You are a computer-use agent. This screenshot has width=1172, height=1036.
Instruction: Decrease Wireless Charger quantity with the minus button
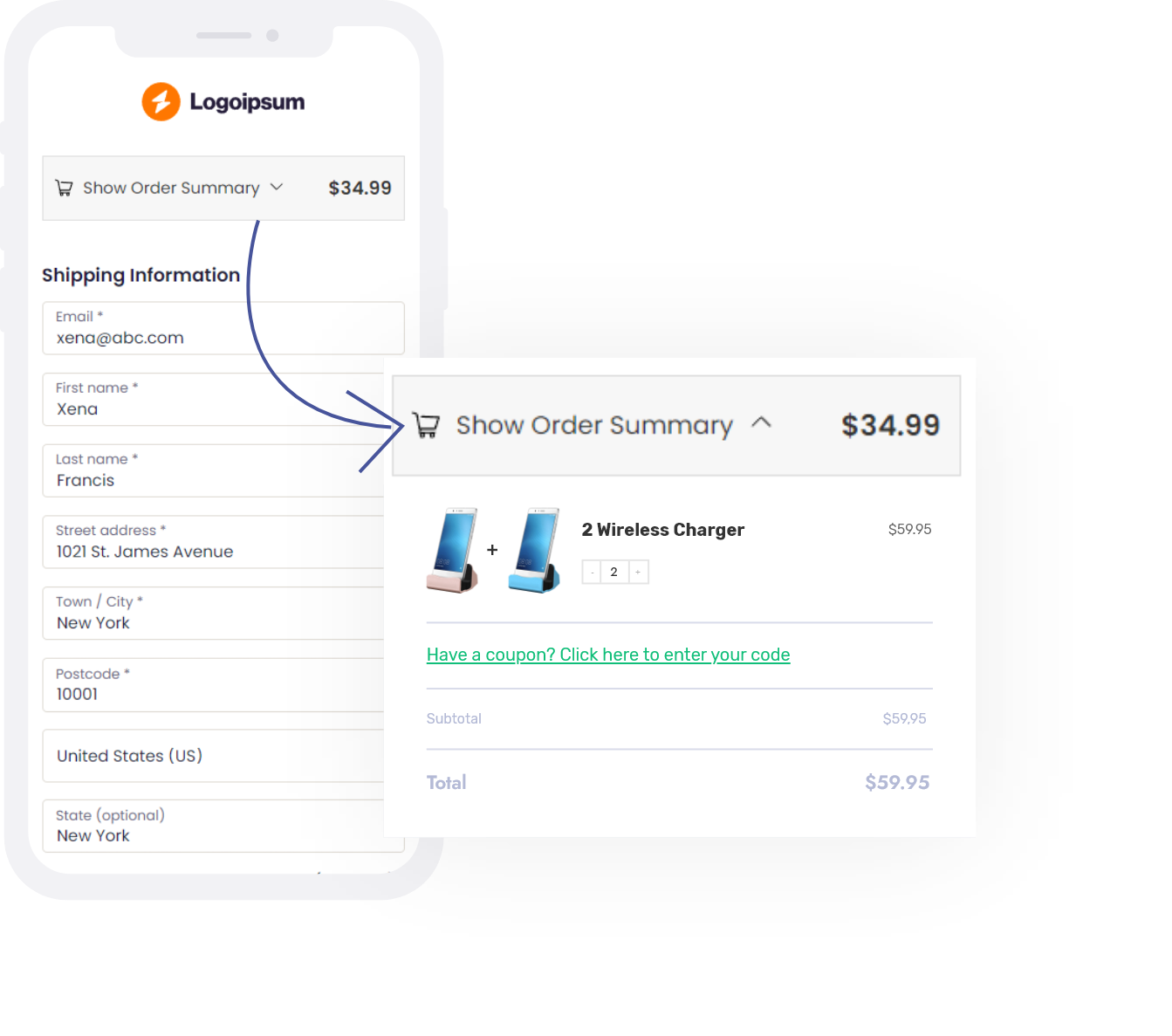click(593, 572)
